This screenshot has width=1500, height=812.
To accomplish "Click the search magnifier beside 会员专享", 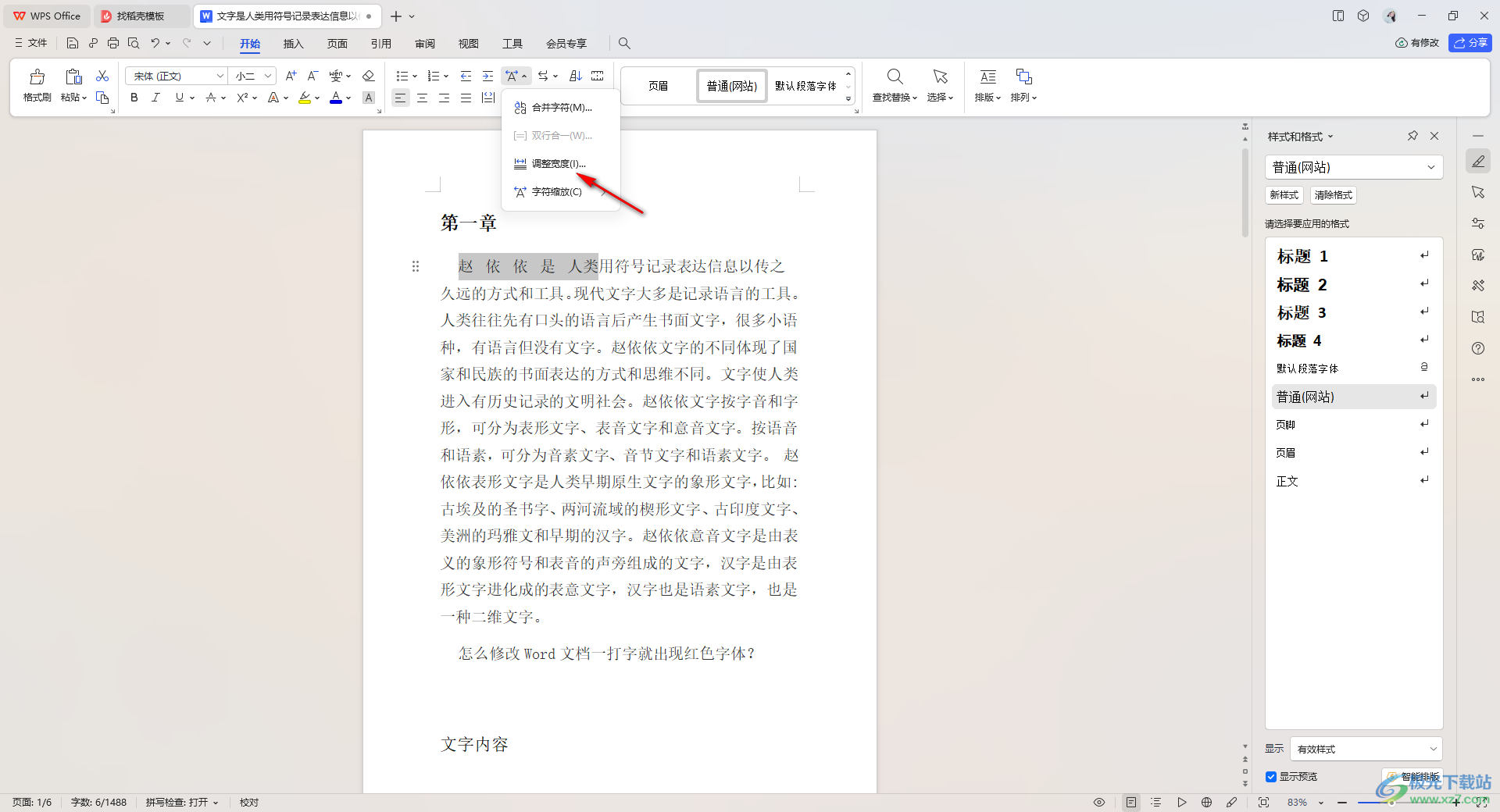I will coord(624,43).
